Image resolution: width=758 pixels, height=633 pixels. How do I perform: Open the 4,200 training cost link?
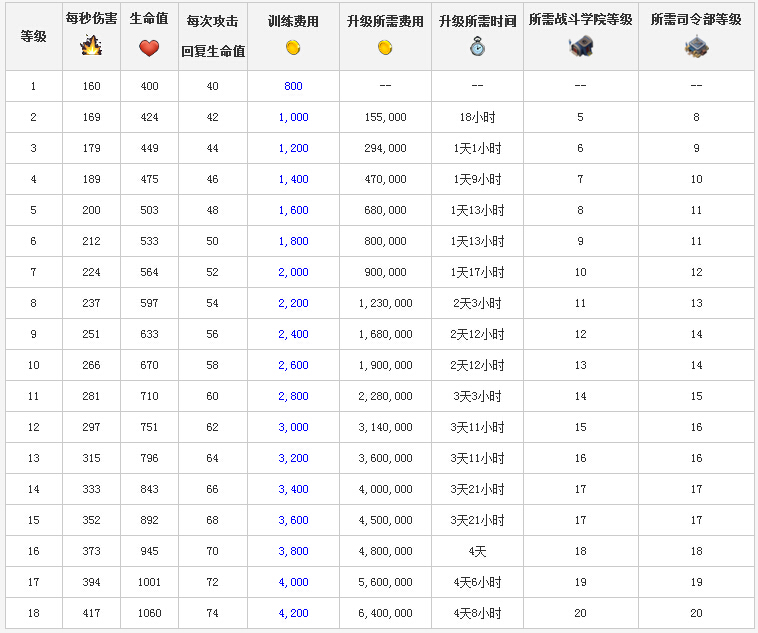point(293,613)
